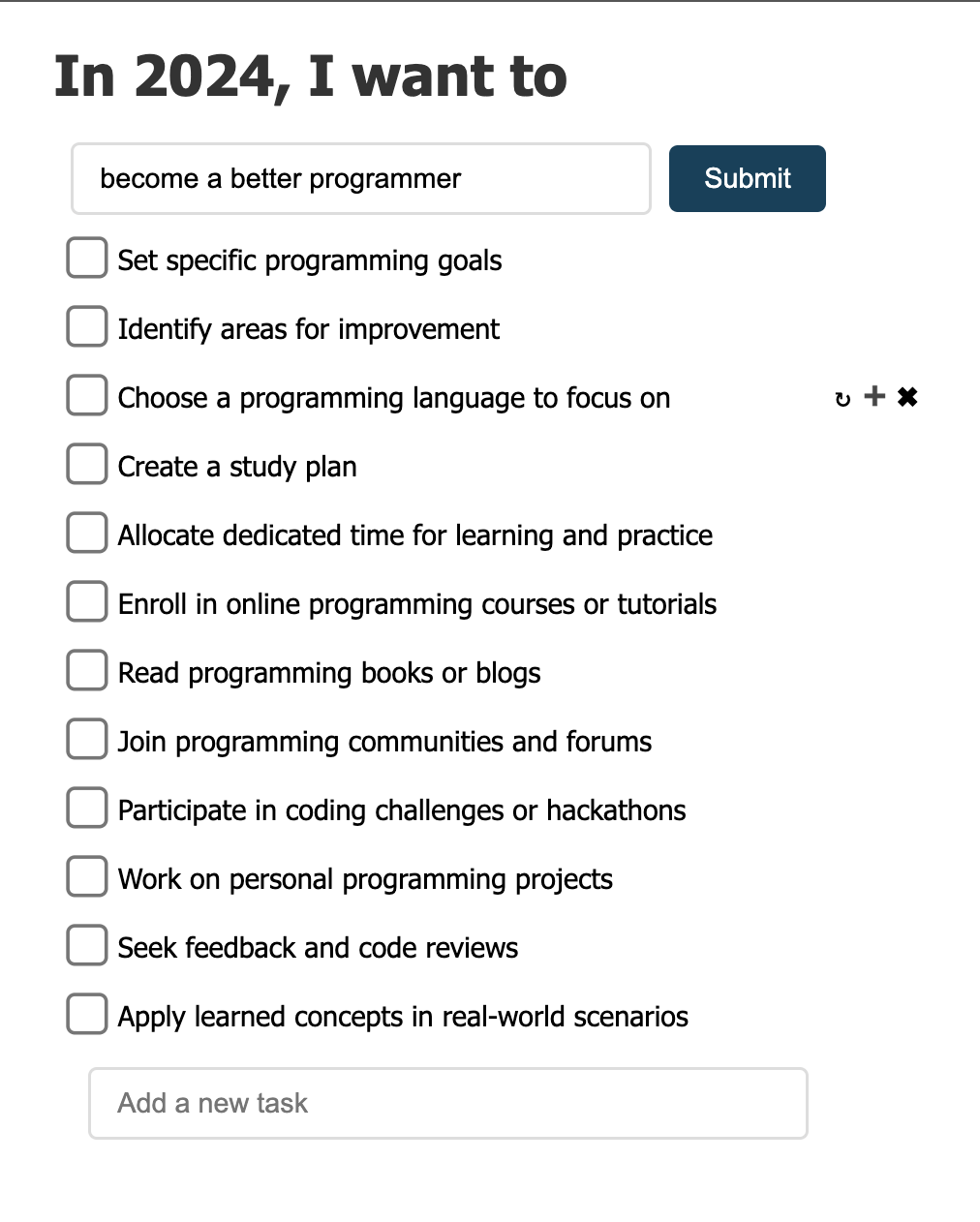Check the Create a study plan checkbox
This screenshot has width=980, height=1222.
point(86,464)
